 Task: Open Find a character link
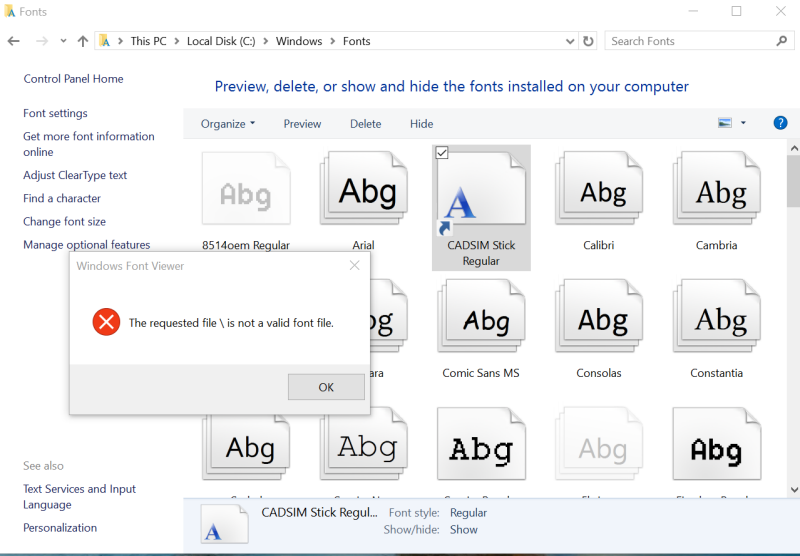coord(62,198)
